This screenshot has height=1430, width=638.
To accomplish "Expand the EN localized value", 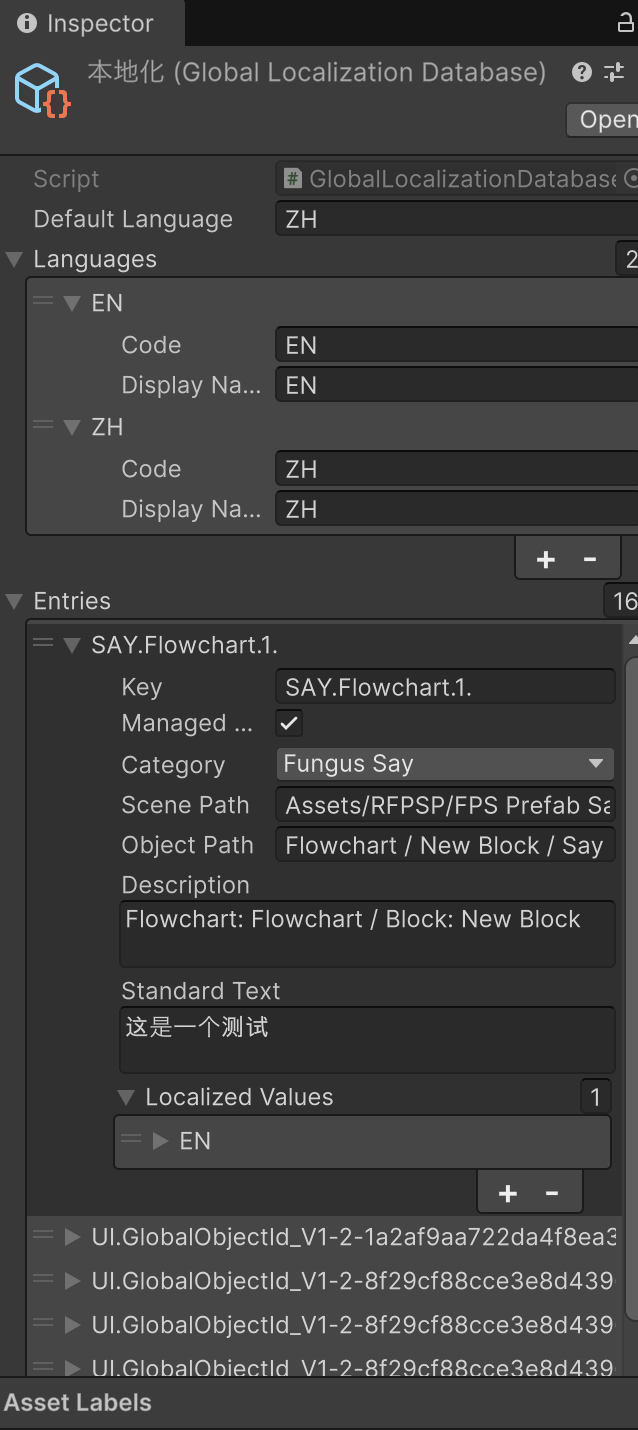I will pos(160,1141).
